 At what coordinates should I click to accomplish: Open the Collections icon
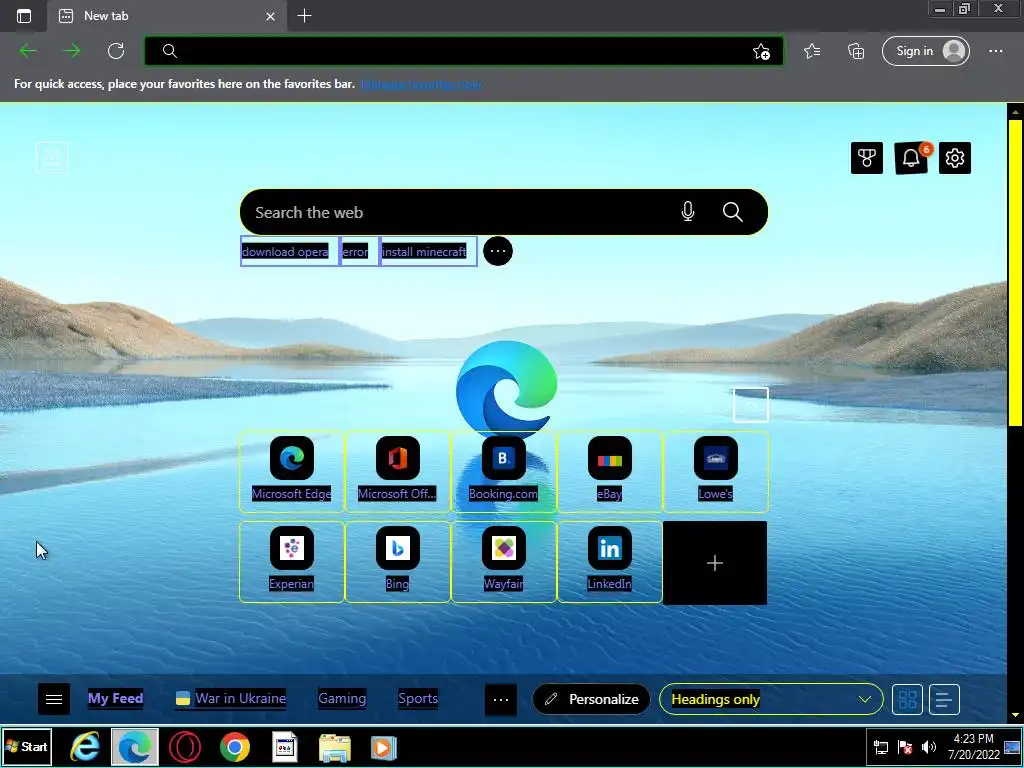[x=856, y=51]
